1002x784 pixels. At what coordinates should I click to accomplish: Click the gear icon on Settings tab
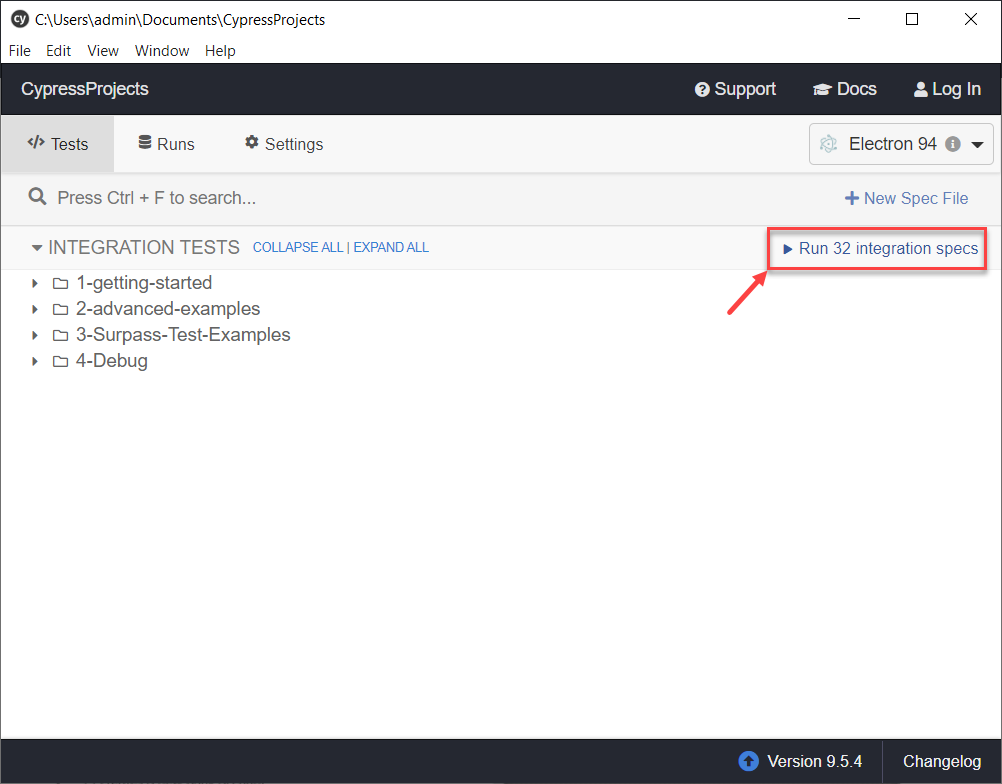coord(252,142)
